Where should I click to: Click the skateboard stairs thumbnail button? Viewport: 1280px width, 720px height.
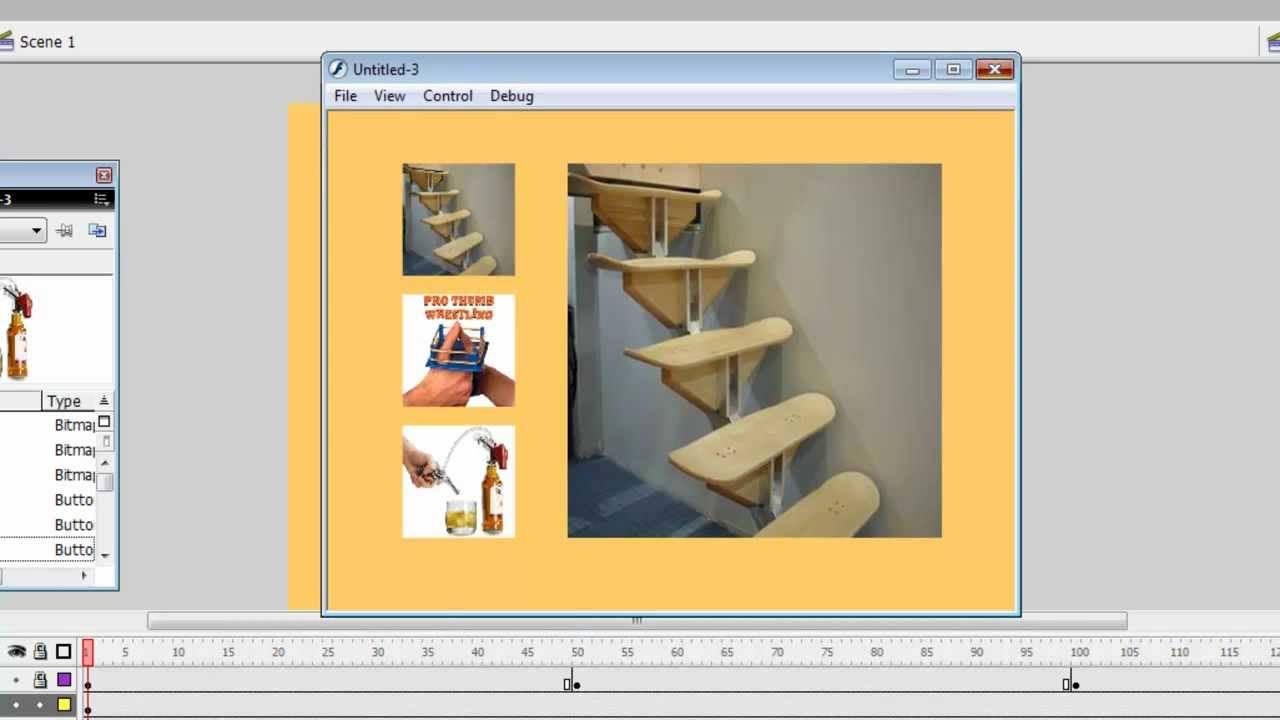point(458,220)
